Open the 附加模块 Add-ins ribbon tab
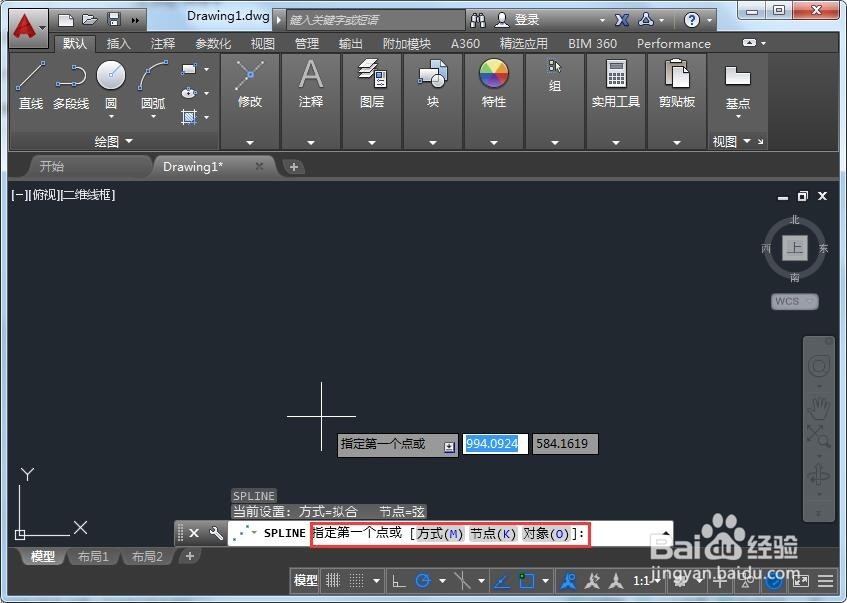This screenshot has height=603, width=847. (407, 44)
